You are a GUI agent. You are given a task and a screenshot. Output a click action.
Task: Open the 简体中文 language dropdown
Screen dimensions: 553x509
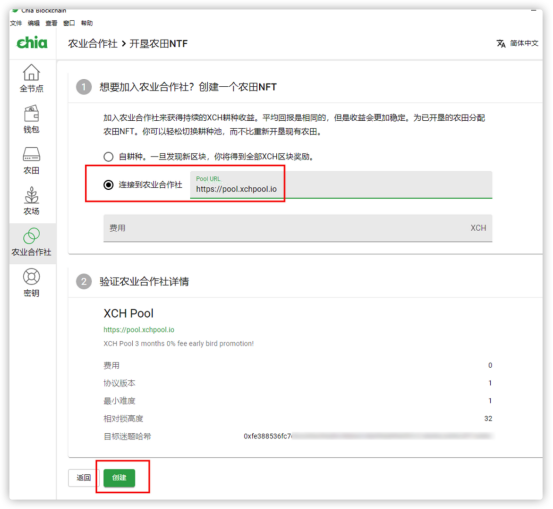(524, 43)
